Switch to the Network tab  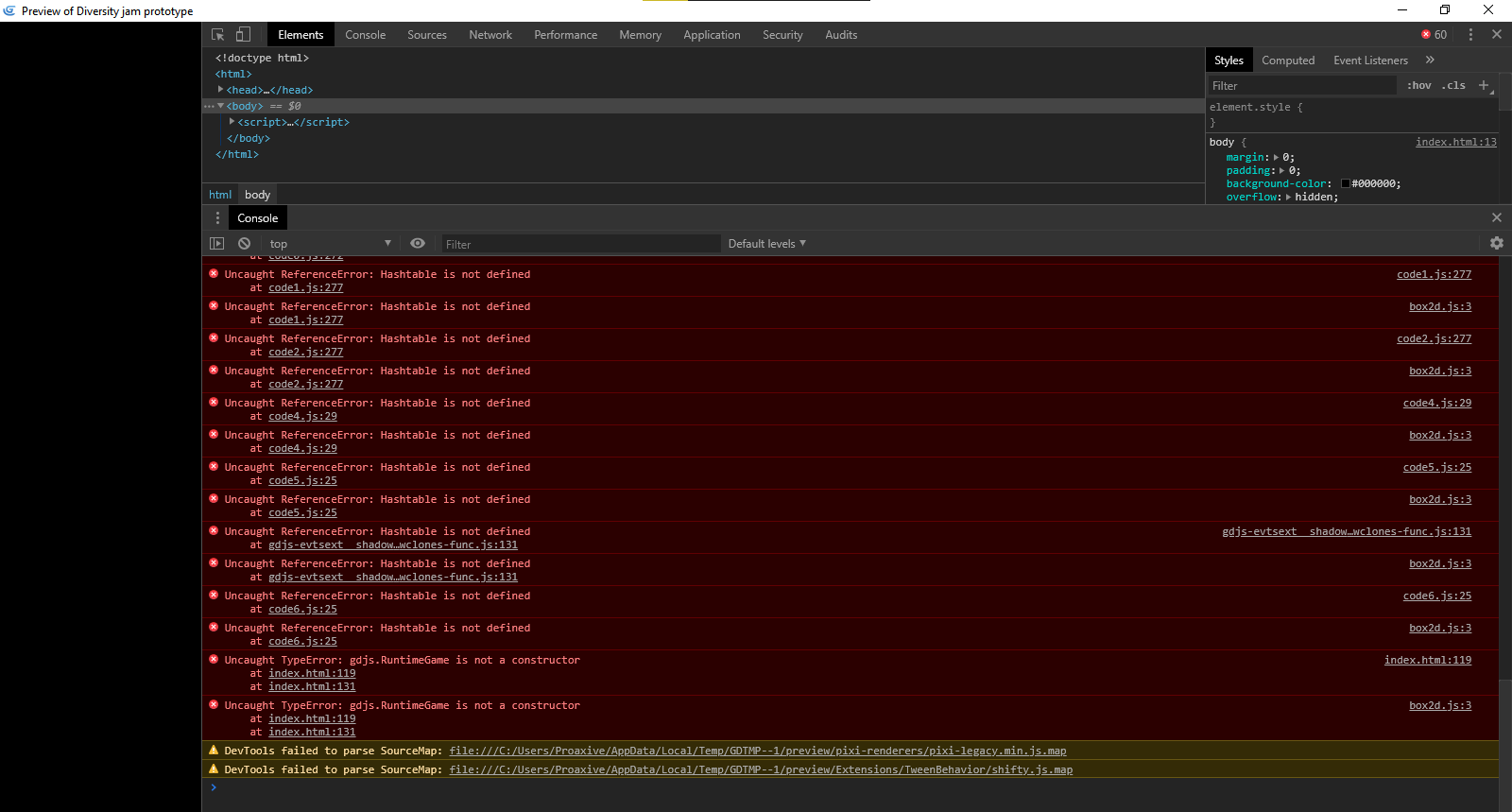(490, 35)
